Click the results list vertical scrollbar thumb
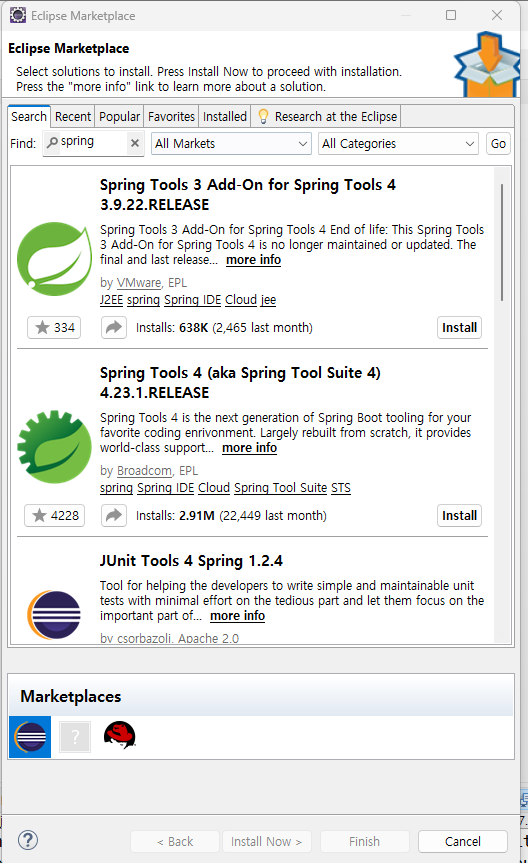The image size is (528, 863). click(502, 242)
